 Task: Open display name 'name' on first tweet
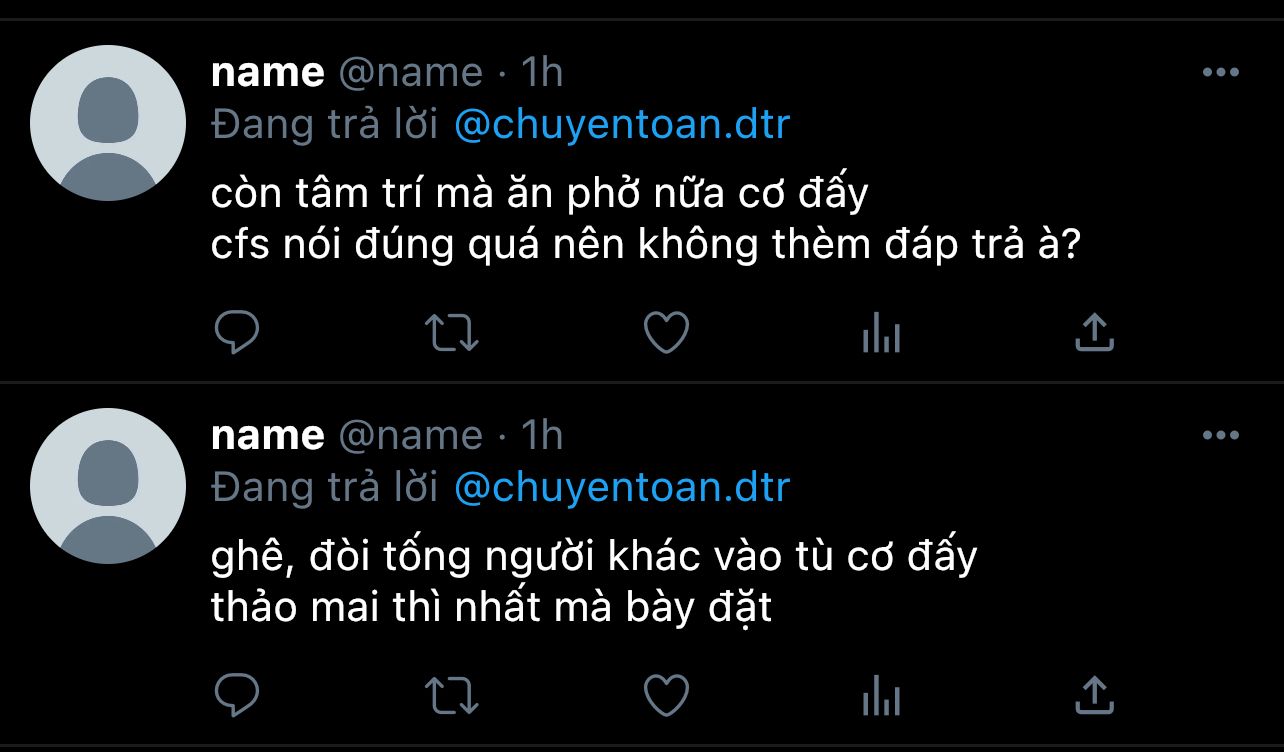(268, 73)
